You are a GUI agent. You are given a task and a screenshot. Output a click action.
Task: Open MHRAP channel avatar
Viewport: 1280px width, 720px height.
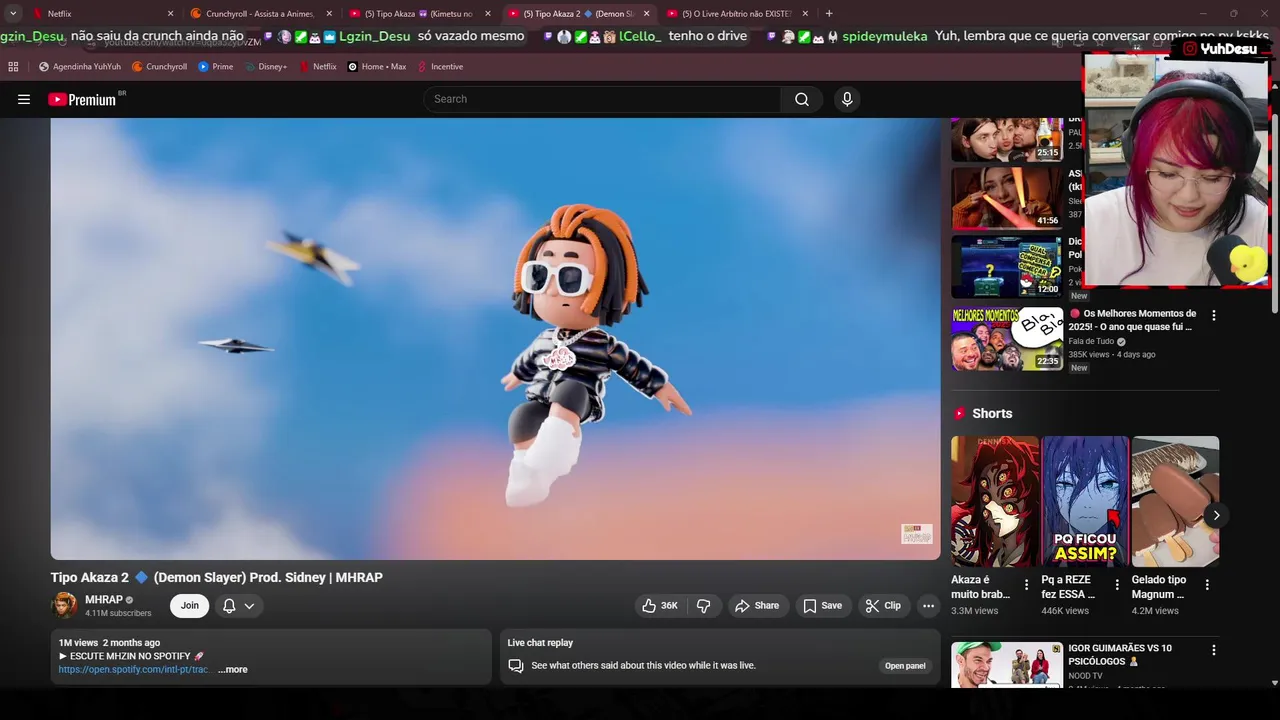point(64,606)
